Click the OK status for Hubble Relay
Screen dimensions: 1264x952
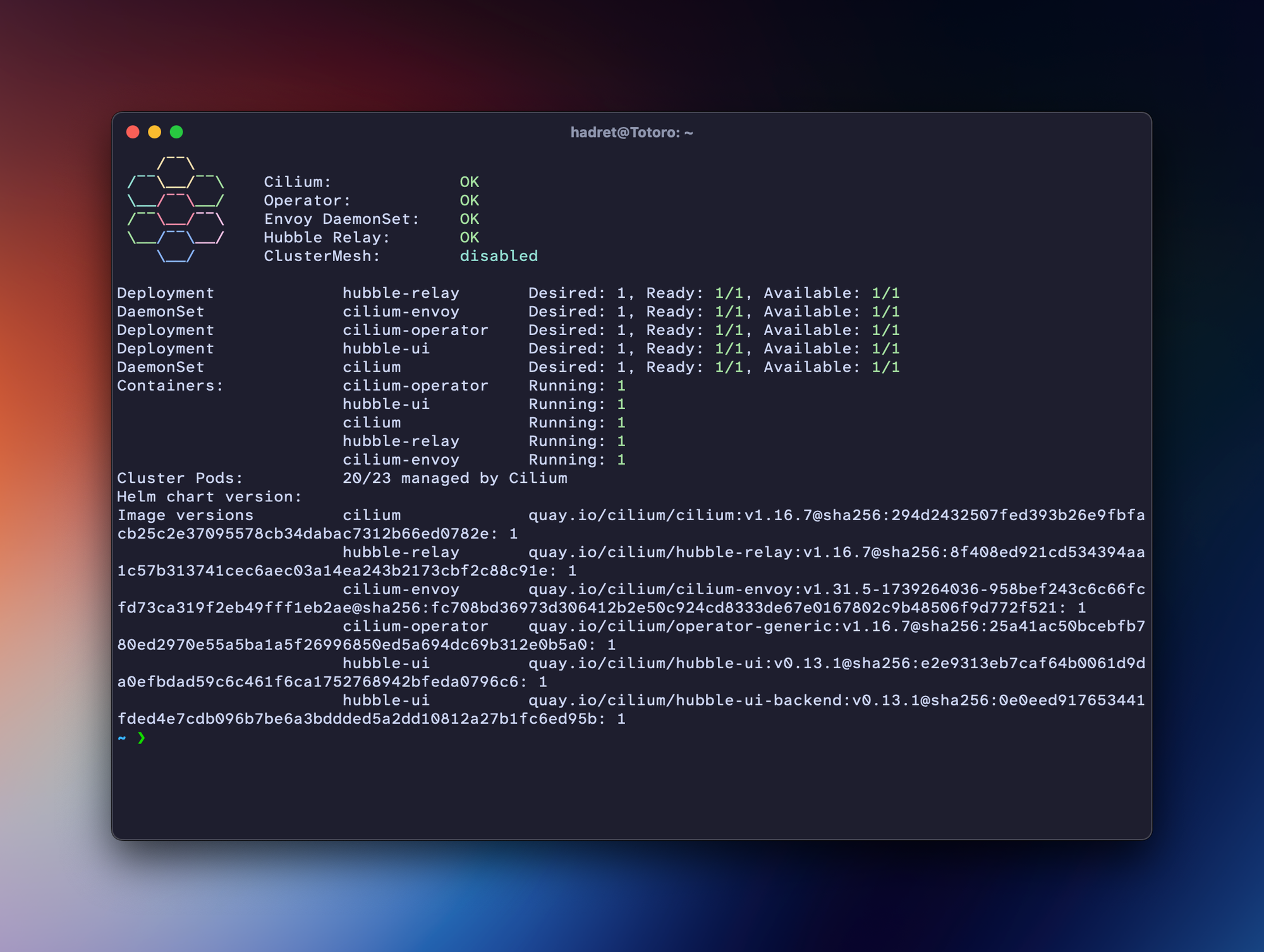point(469,238)
